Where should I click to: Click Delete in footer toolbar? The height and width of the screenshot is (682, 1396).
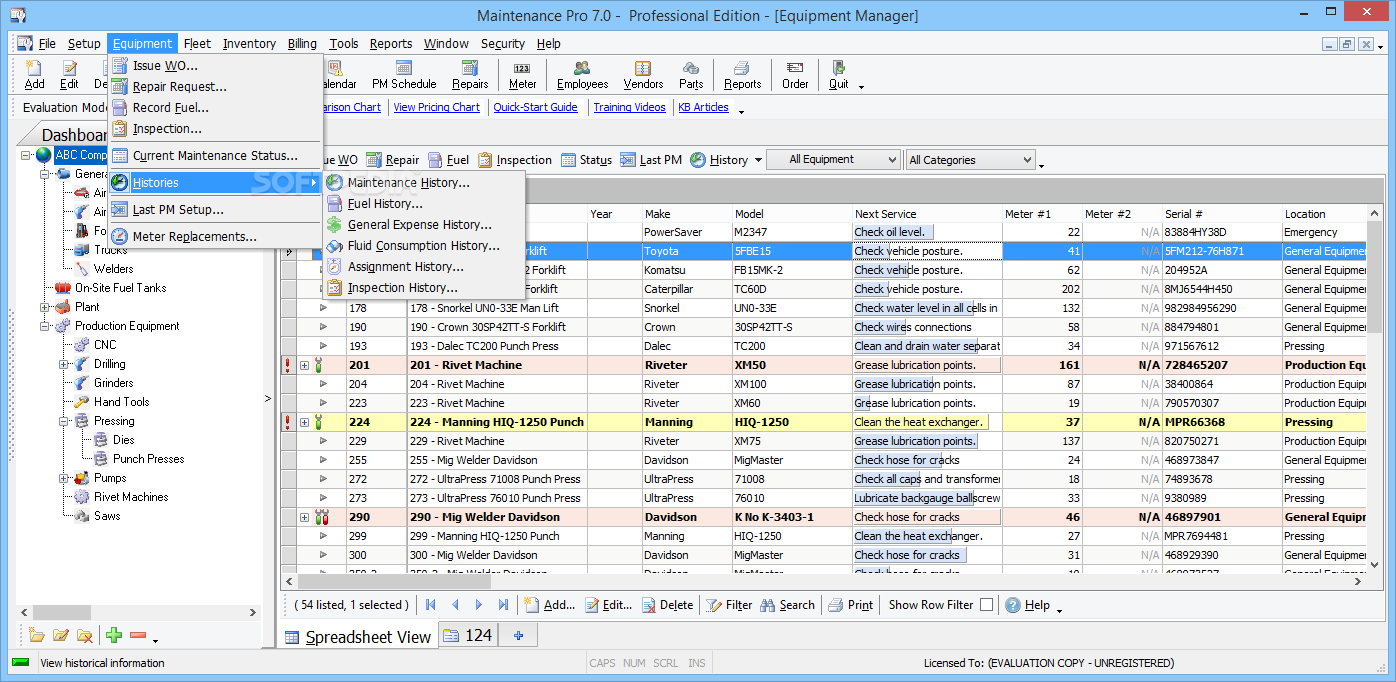tap(667, 605)
